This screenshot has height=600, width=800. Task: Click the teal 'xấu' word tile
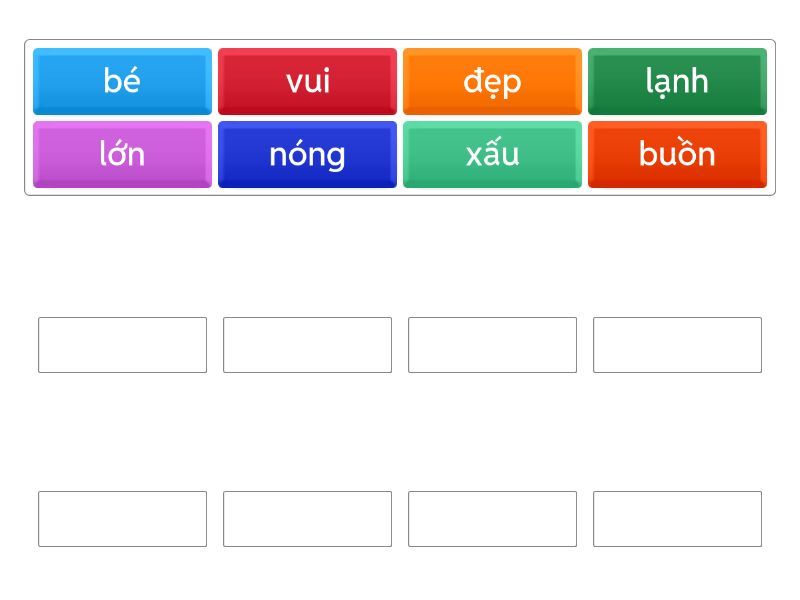tap(492, 154)
